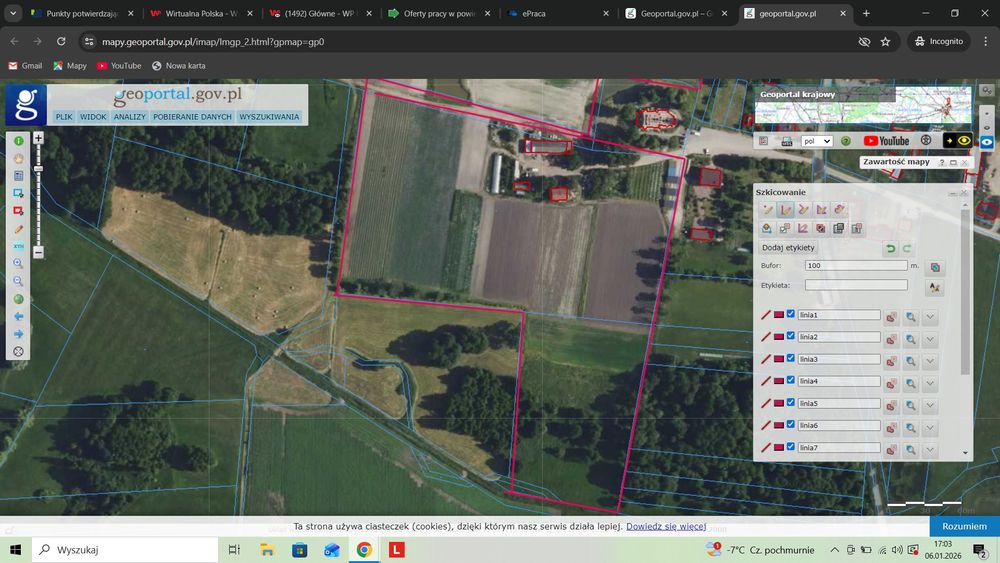Expand options for linia7
The image size is (1000, 563).
coord(930,450)
